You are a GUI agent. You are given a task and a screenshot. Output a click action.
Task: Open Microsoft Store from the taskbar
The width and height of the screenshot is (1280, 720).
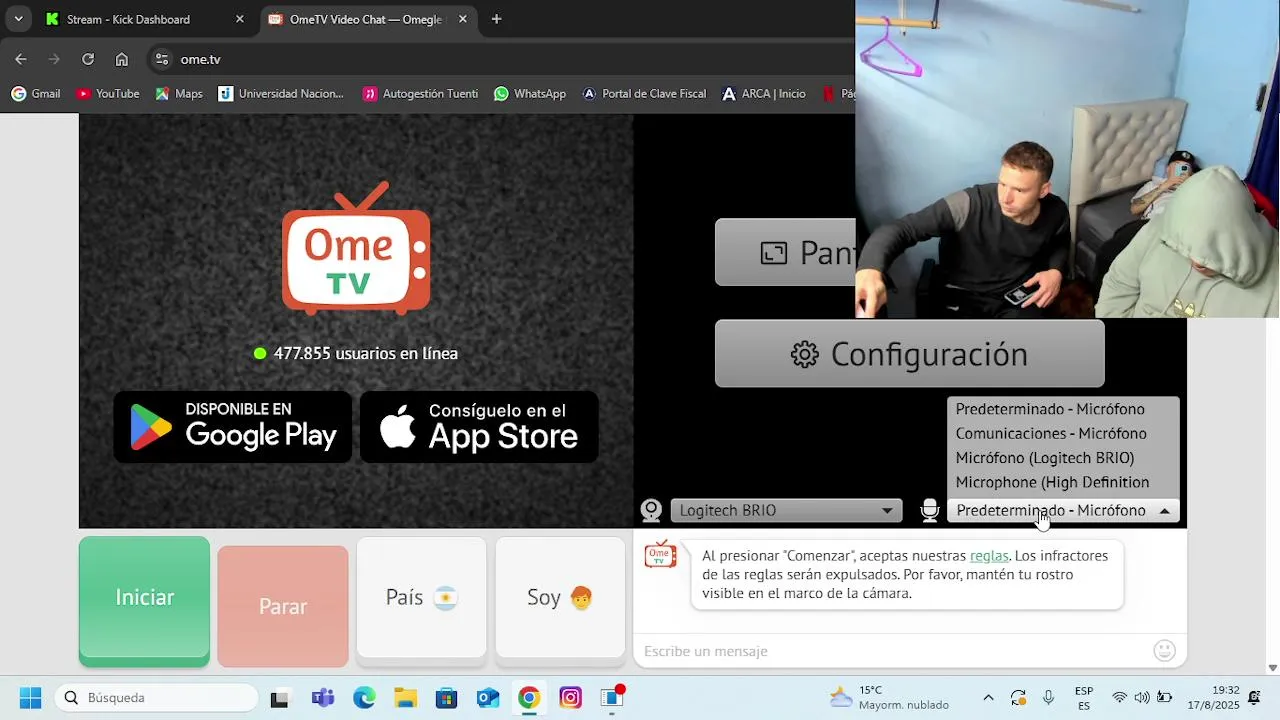pyautogui.click(x=446, y=698)
